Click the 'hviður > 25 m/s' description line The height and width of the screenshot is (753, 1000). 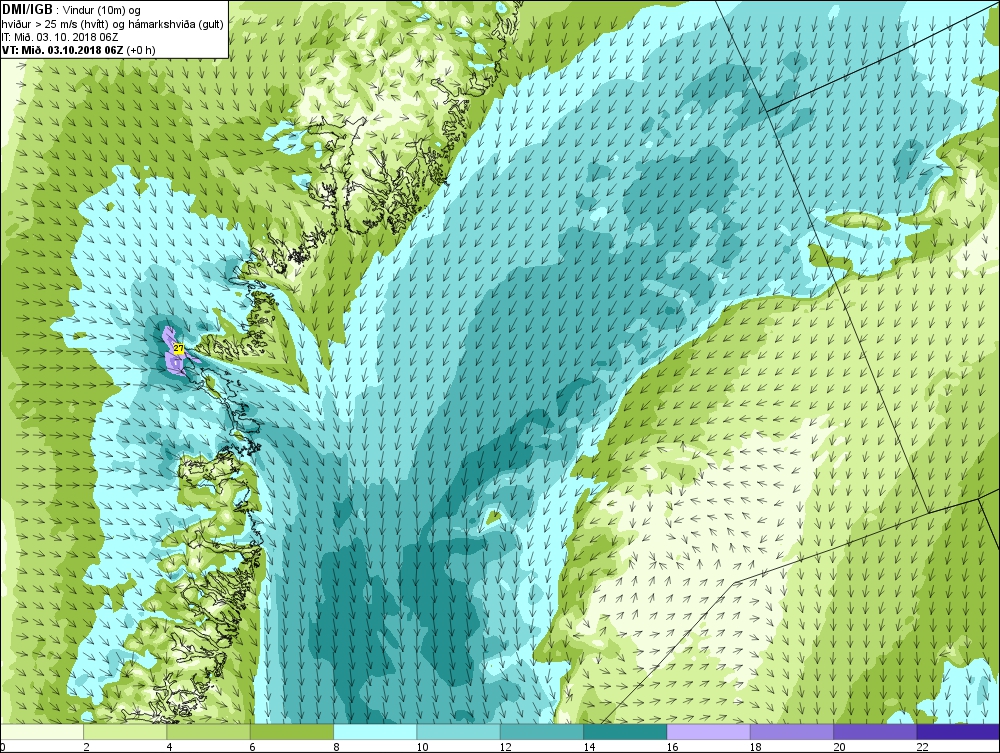click(x=112, y=24)
